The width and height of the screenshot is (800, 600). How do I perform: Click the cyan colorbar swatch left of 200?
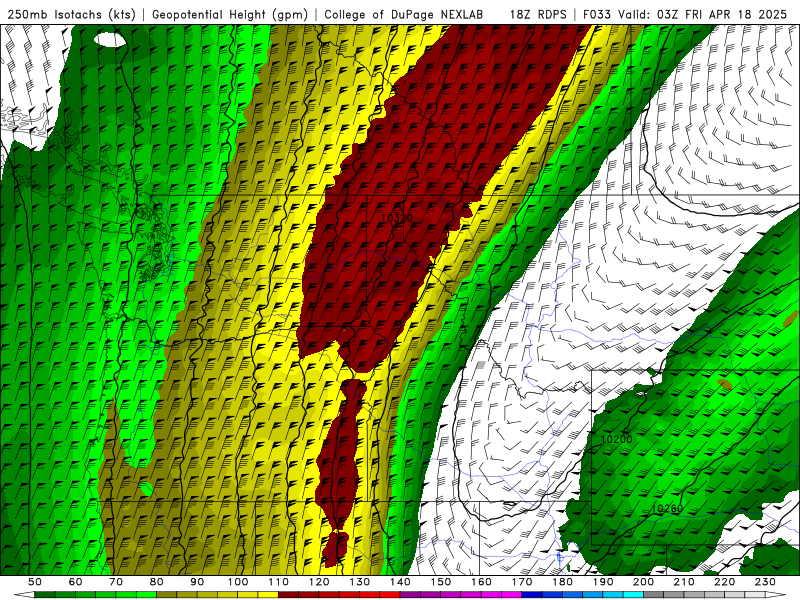633,595
